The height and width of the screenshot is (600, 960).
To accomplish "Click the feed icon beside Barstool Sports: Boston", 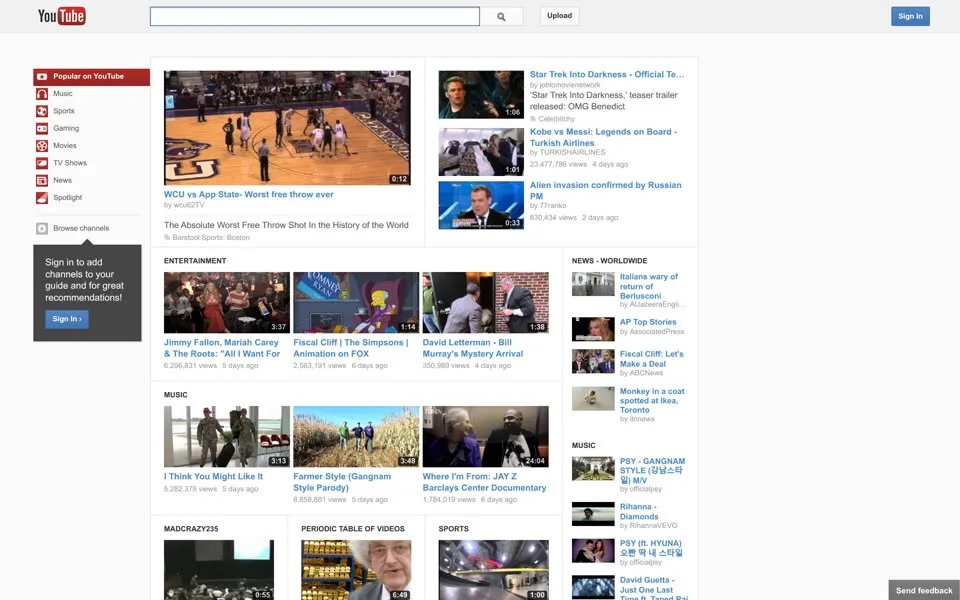I will [167, 238].
